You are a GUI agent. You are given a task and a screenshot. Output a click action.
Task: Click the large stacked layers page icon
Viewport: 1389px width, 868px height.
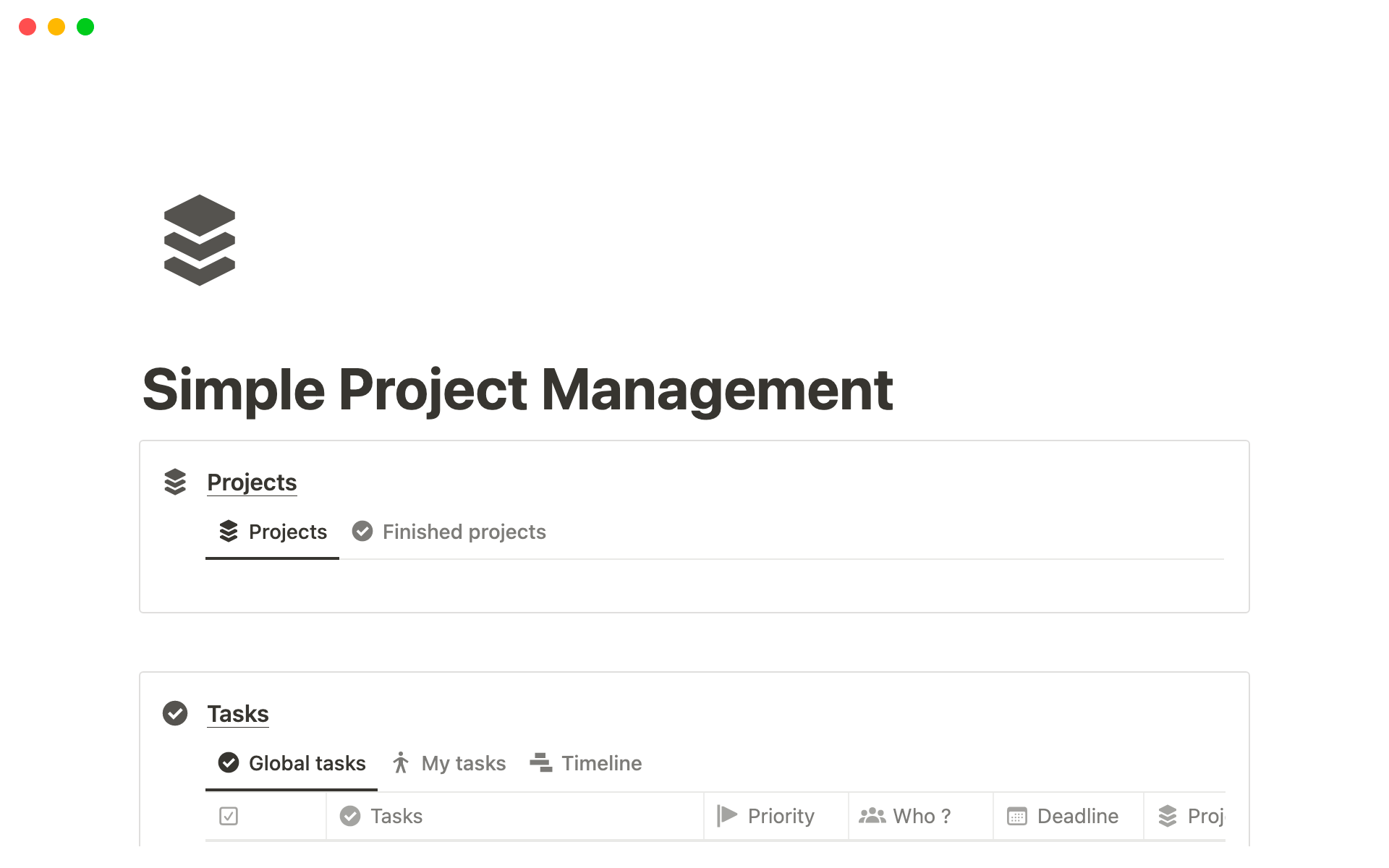point(200,240)
